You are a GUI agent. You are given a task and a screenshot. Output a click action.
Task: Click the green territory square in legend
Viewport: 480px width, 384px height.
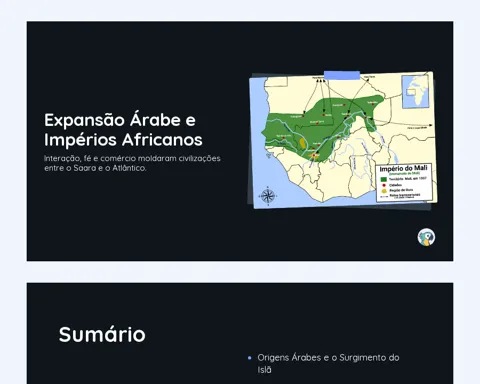[384, 179]
